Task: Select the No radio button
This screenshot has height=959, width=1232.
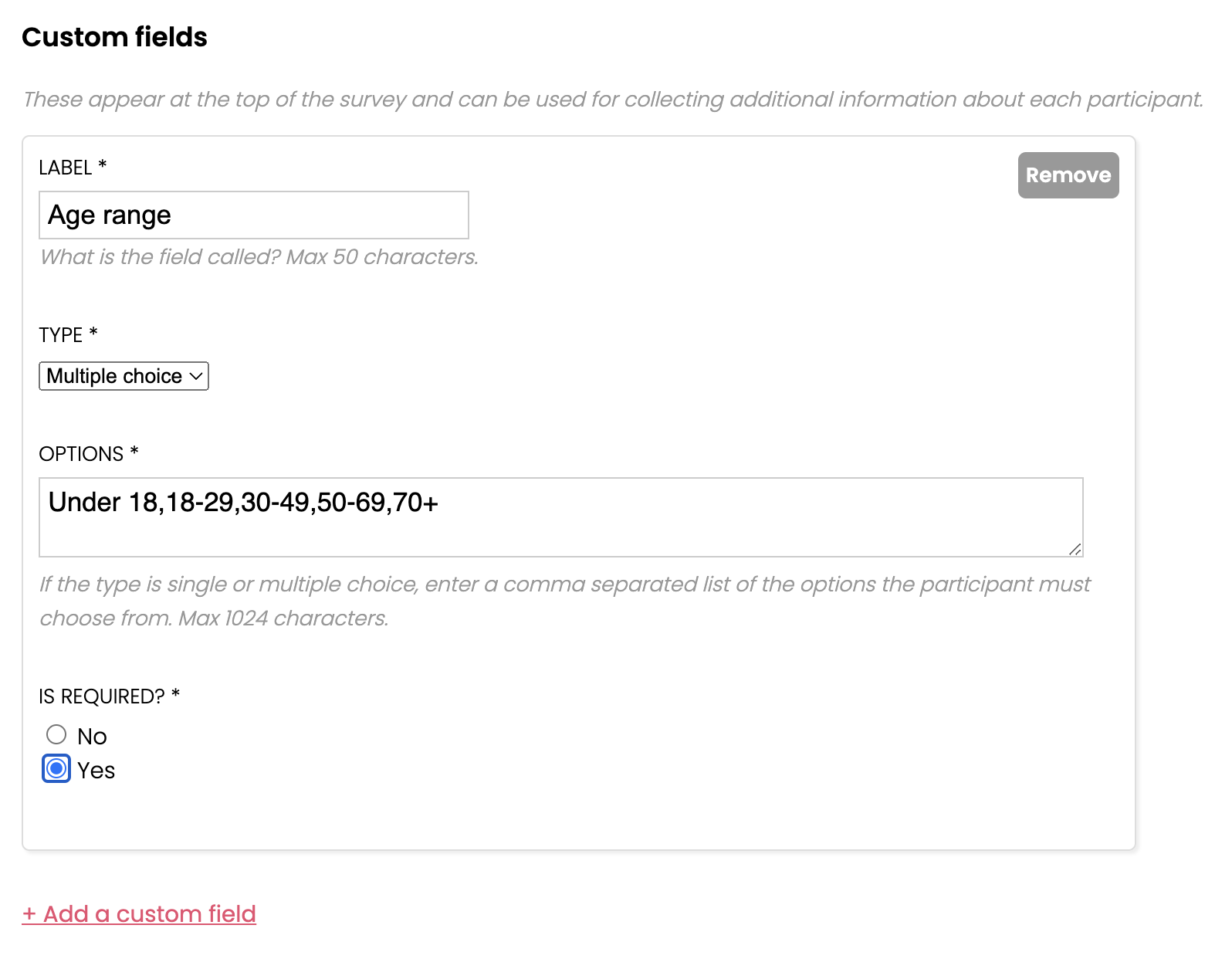Action: coord(56,734)
